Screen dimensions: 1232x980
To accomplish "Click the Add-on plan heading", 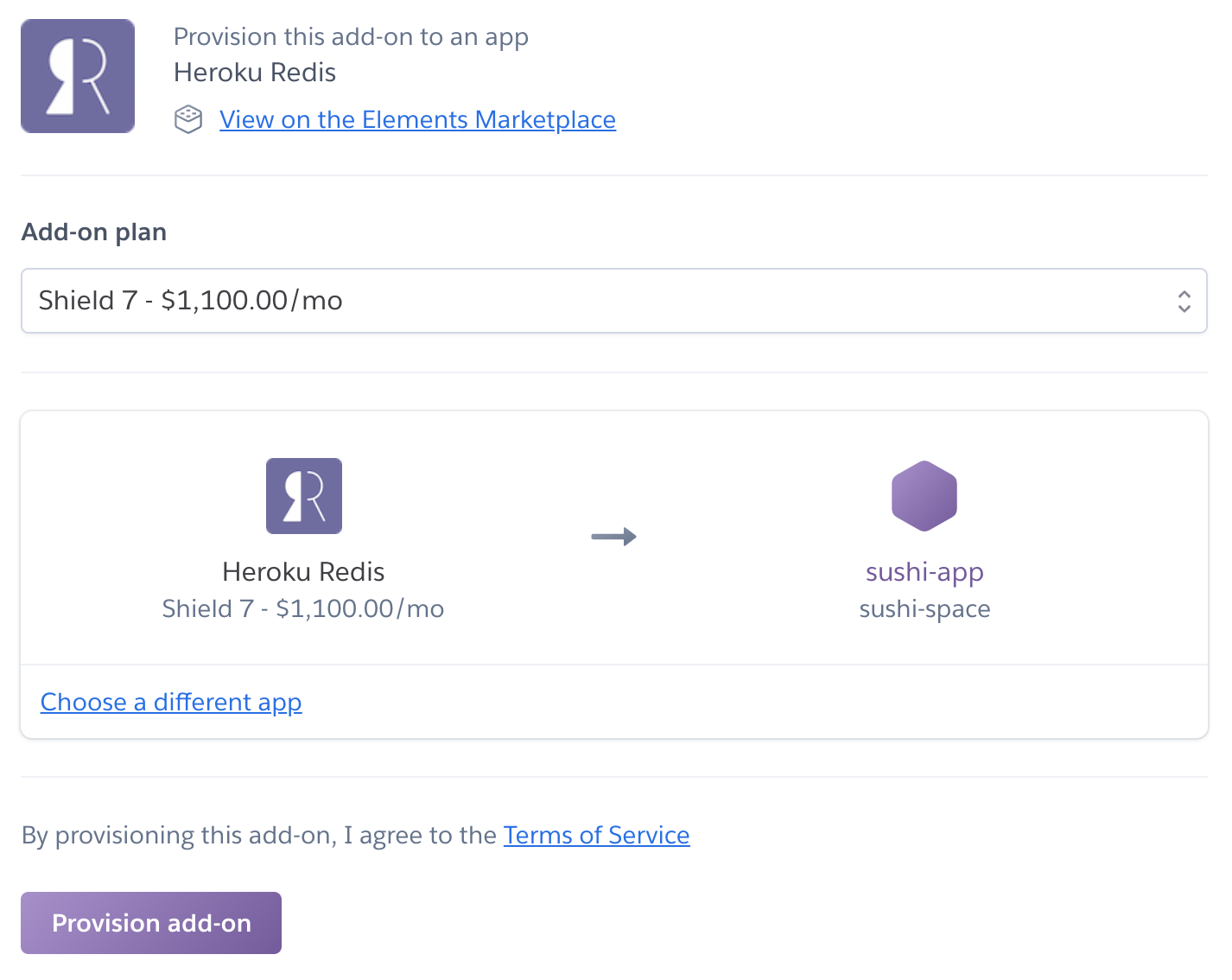I will pyautogui.click(x=94, y=232).
